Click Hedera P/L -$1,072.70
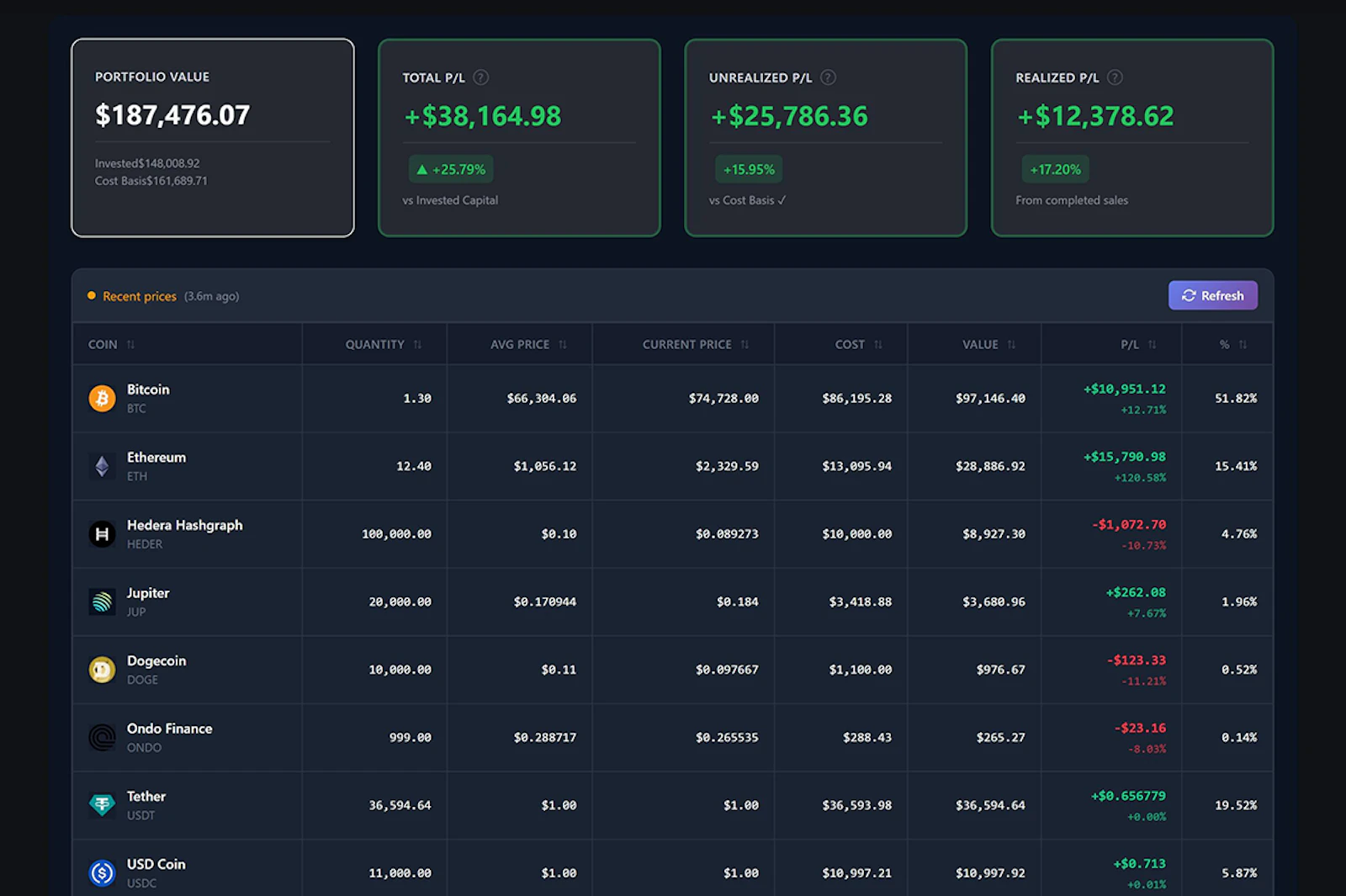The width and height of the screenshot is (1346, 896). coord(1129,525)
